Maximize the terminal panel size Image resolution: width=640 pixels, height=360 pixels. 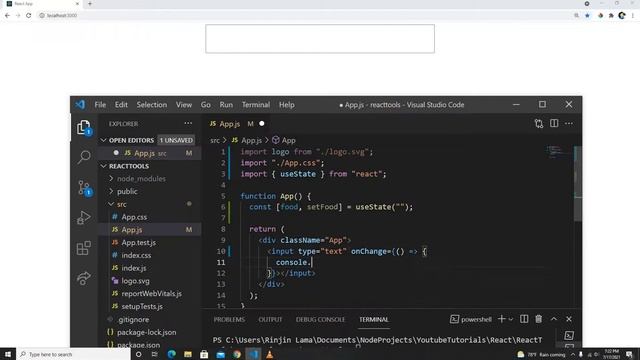click(554, 319)
